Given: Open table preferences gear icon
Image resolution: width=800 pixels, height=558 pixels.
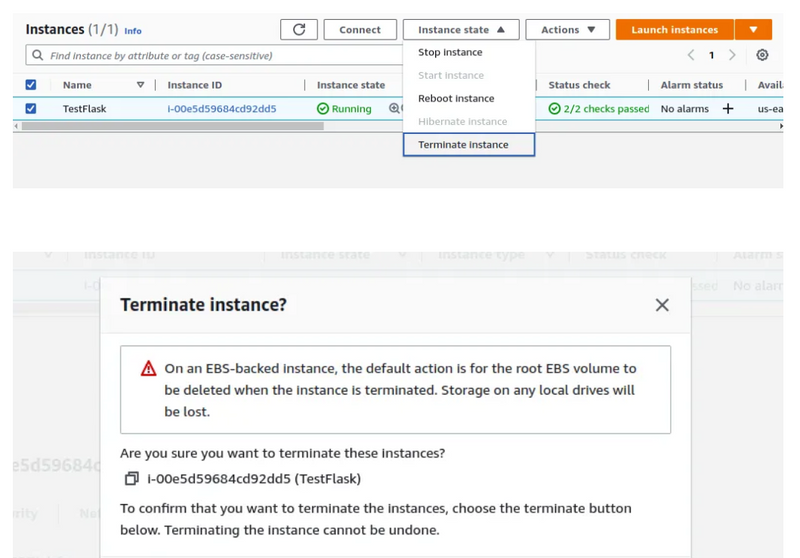Looking at the screenshot, I should pos(762,56).
